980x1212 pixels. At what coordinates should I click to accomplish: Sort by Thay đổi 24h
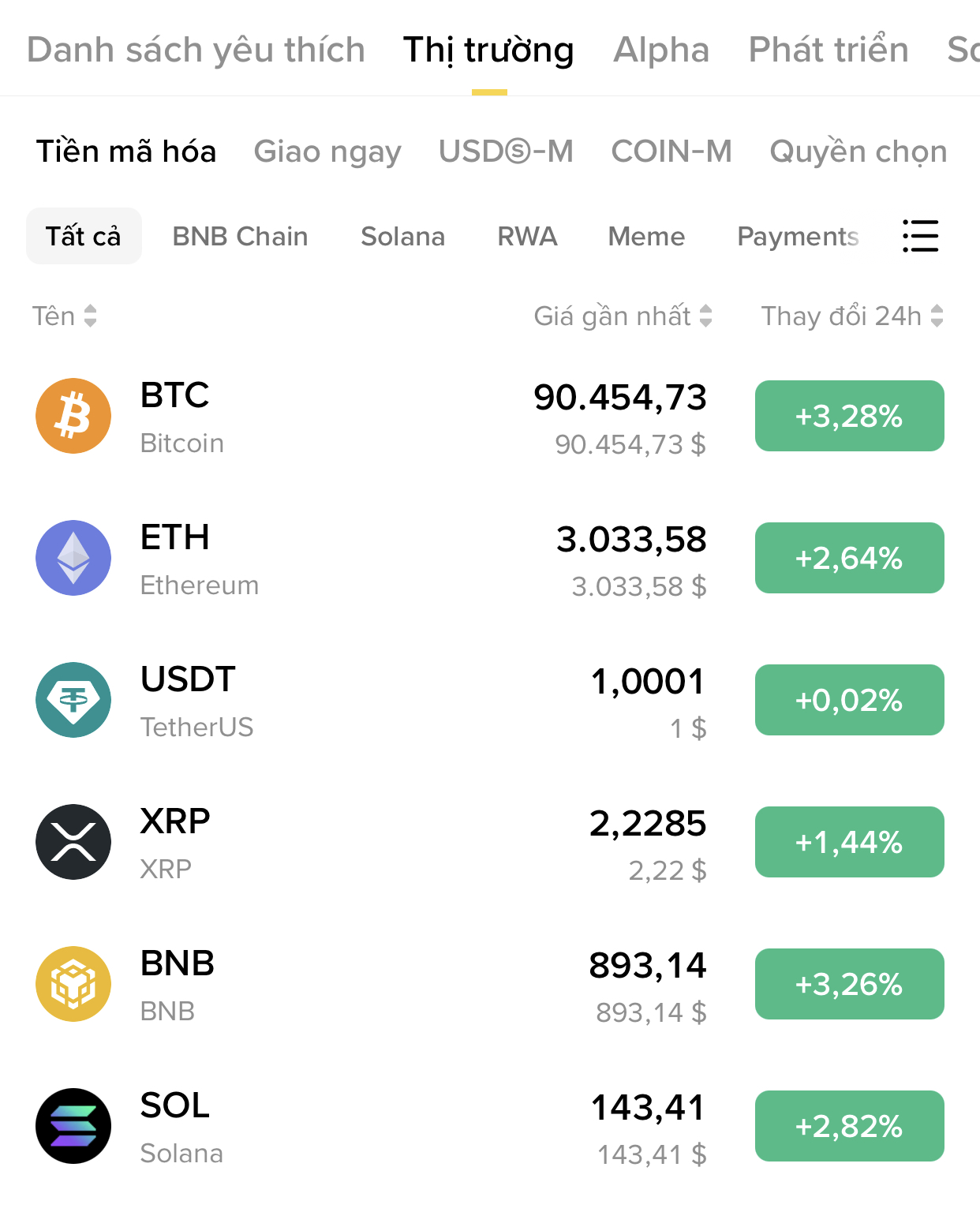coord(851,316)
